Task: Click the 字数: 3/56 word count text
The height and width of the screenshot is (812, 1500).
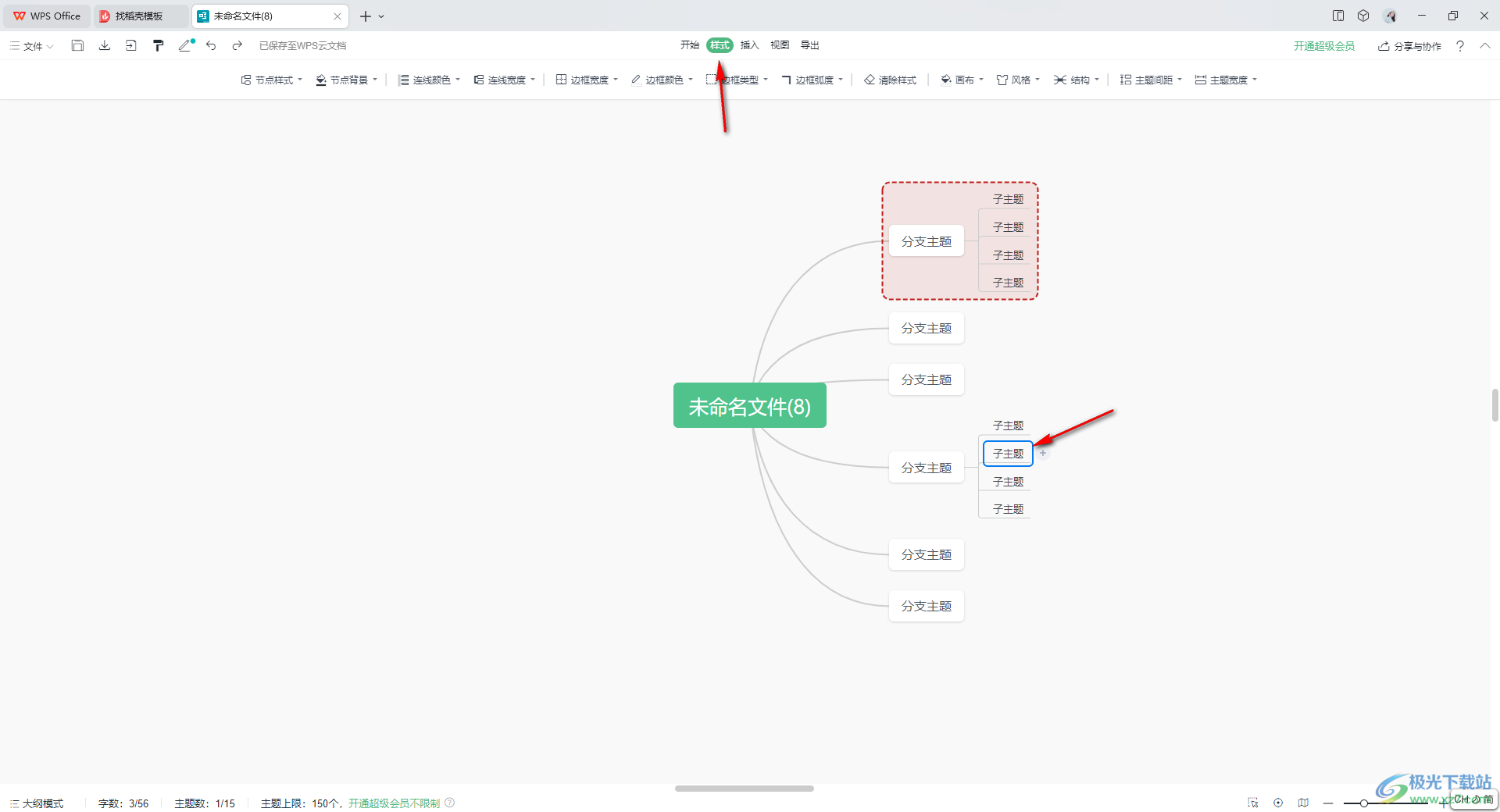Action: (x=123, y=803)
